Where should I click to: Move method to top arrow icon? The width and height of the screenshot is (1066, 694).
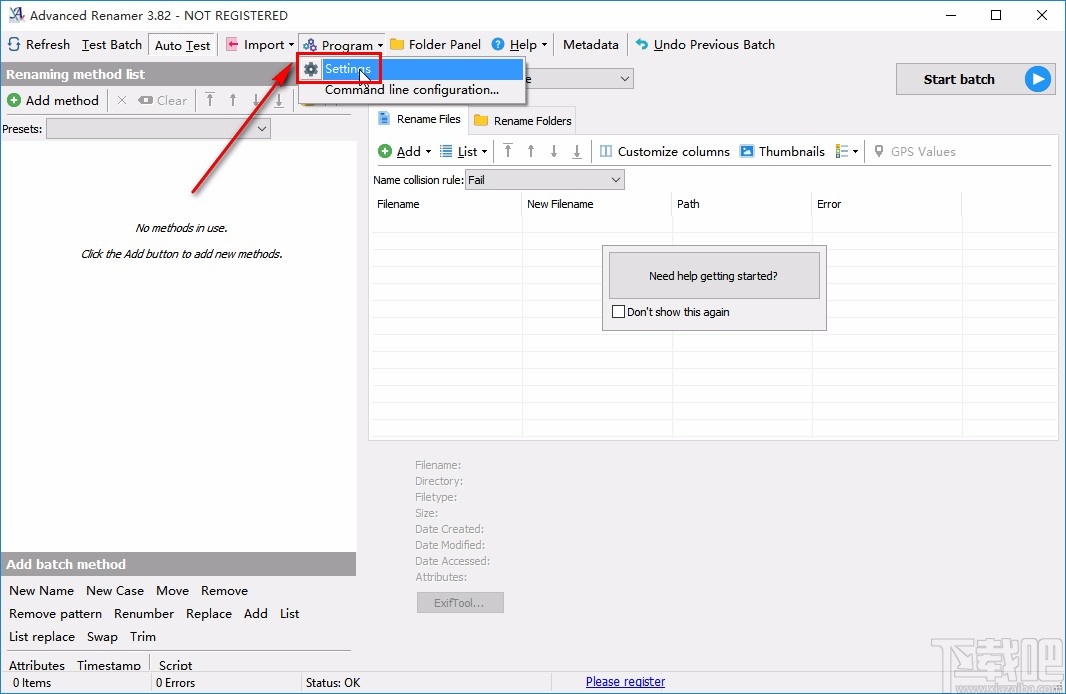[210, 101]
